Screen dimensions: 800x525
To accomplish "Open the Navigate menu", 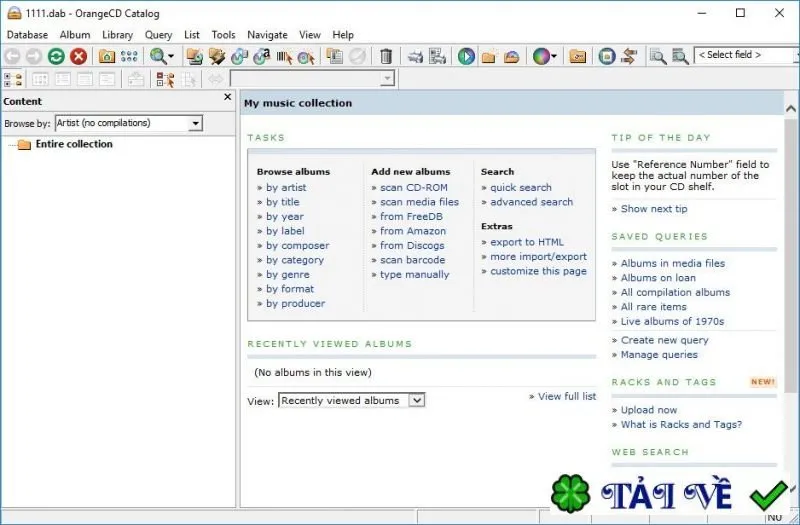I will coord(267,35).
